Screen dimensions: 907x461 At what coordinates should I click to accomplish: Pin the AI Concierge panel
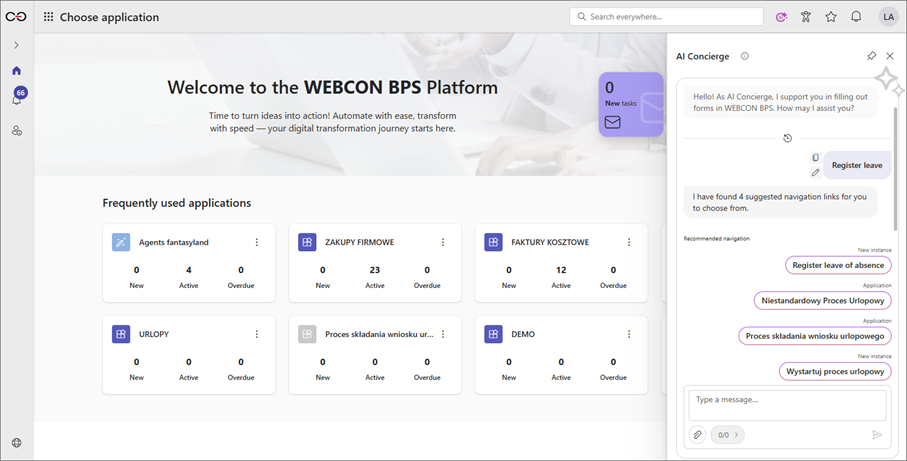point(871,56)
